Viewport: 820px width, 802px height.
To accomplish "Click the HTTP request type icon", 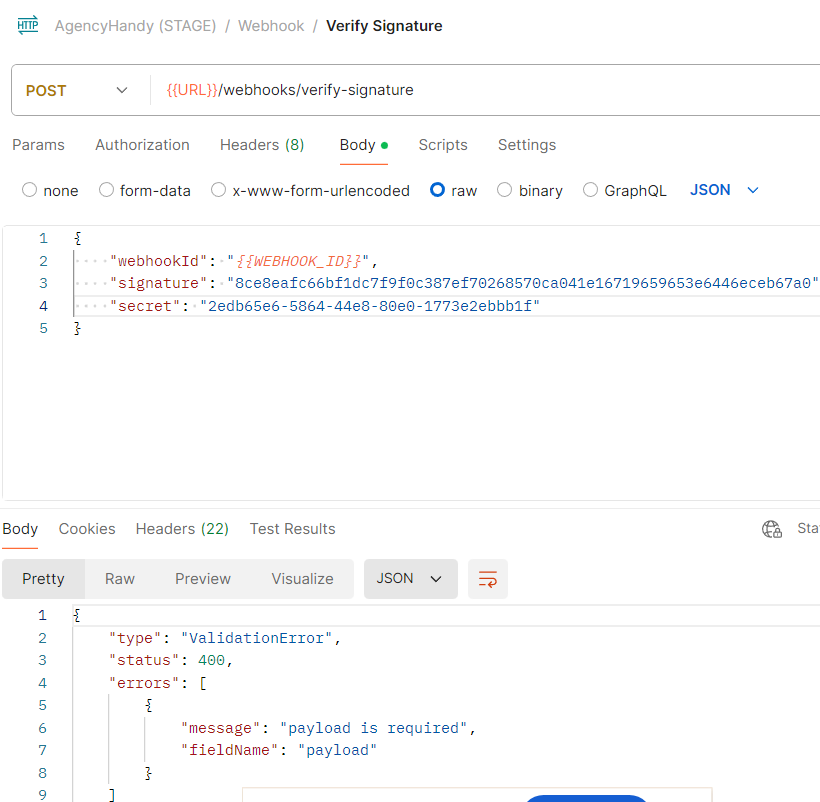I will pos(27,26).
